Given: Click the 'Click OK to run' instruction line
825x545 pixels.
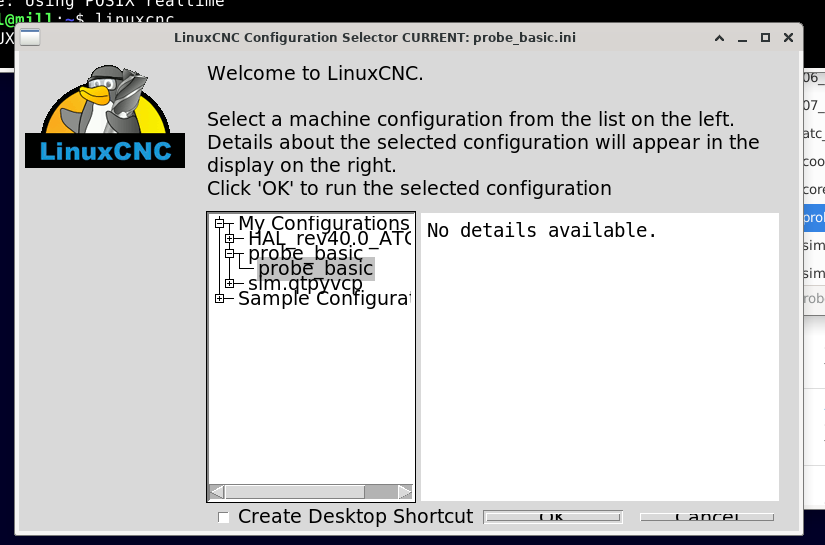Looking at the screenshot, I should (x=409, y=188).
